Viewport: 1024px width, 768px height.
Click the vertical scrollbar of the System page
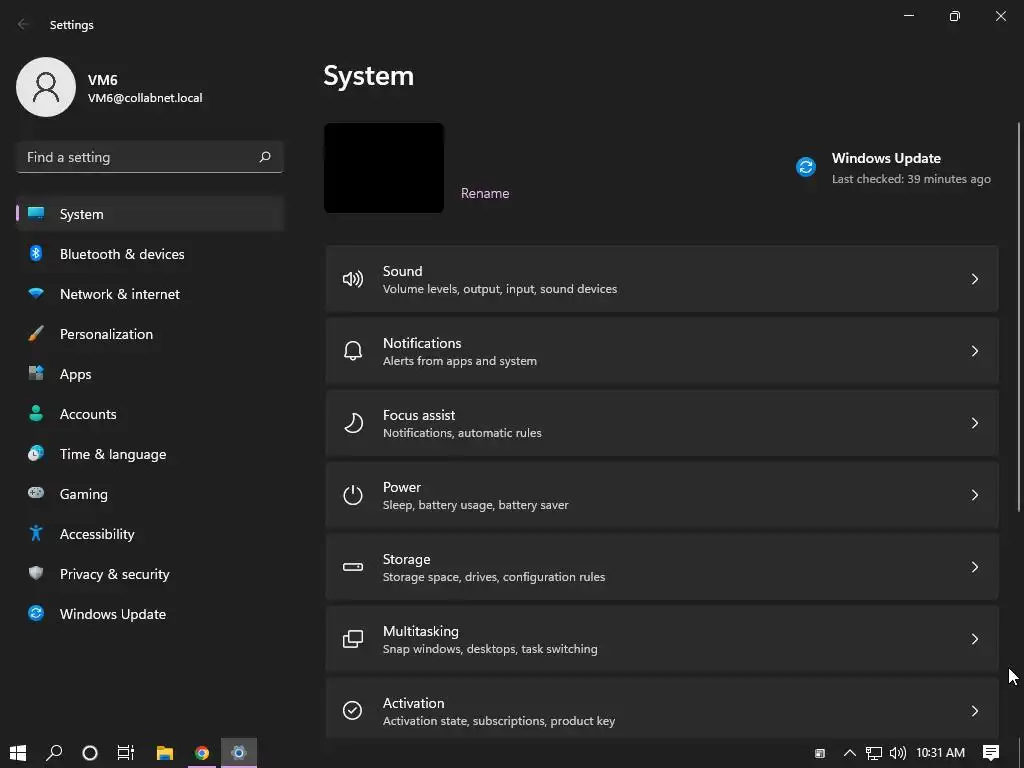[1019, 317]
